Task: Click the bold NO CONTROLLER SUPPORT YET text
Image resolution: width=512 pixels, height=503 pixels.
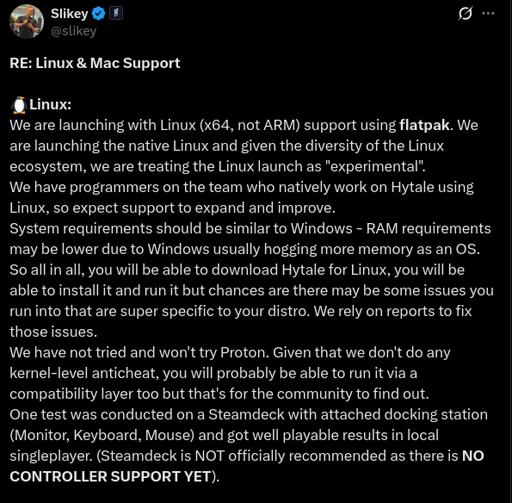Action: click(x=247, y=466)
